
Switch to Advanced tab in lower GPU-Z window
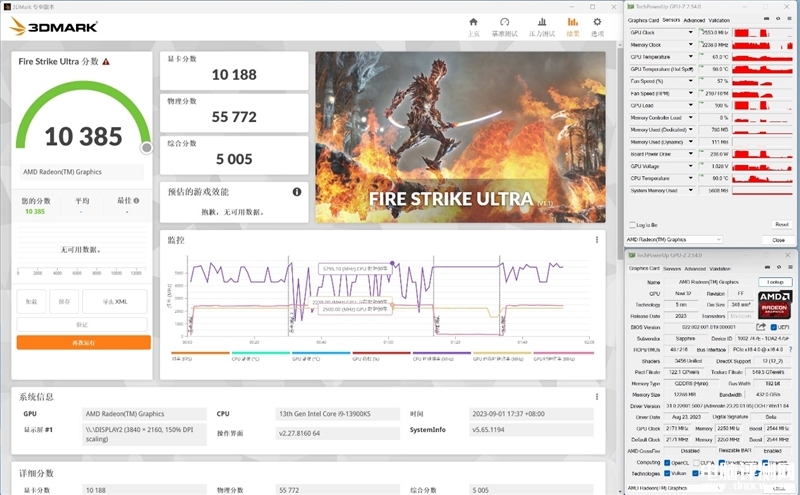(x=695, y=268)
